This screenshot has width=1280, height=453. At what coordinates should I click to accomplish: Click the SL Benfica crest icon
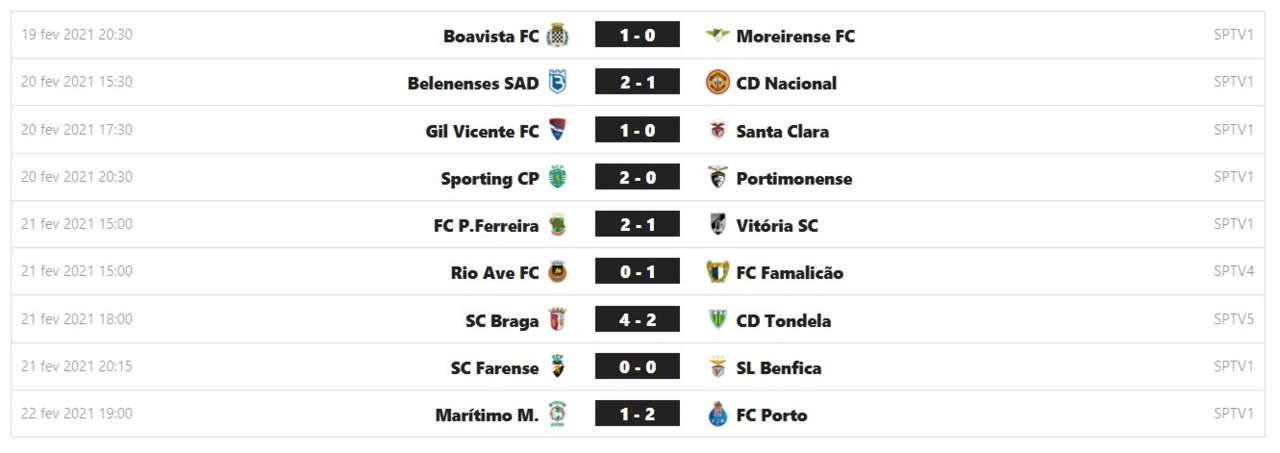pyautogui.click(x=717, y=368)
